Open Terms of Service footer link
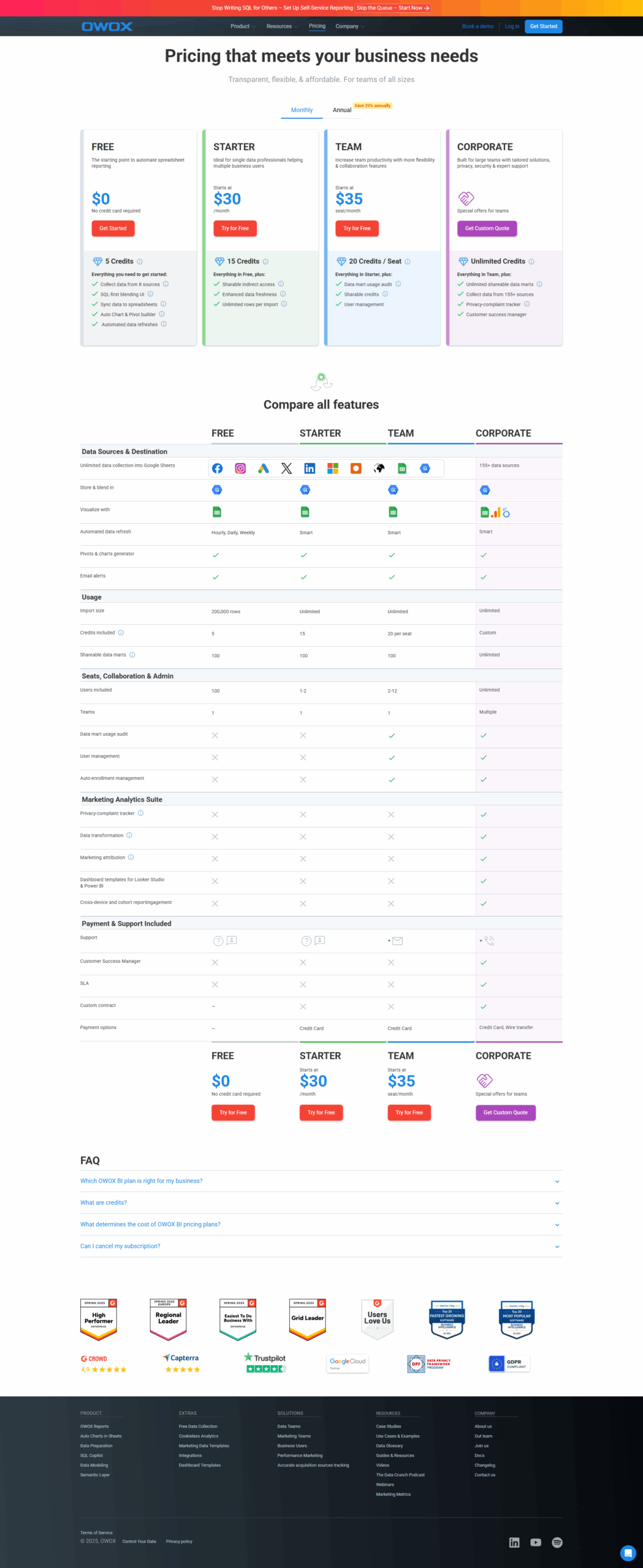Image resolution: width=643 pixels, height=1568 pixels. (96, 1532)
